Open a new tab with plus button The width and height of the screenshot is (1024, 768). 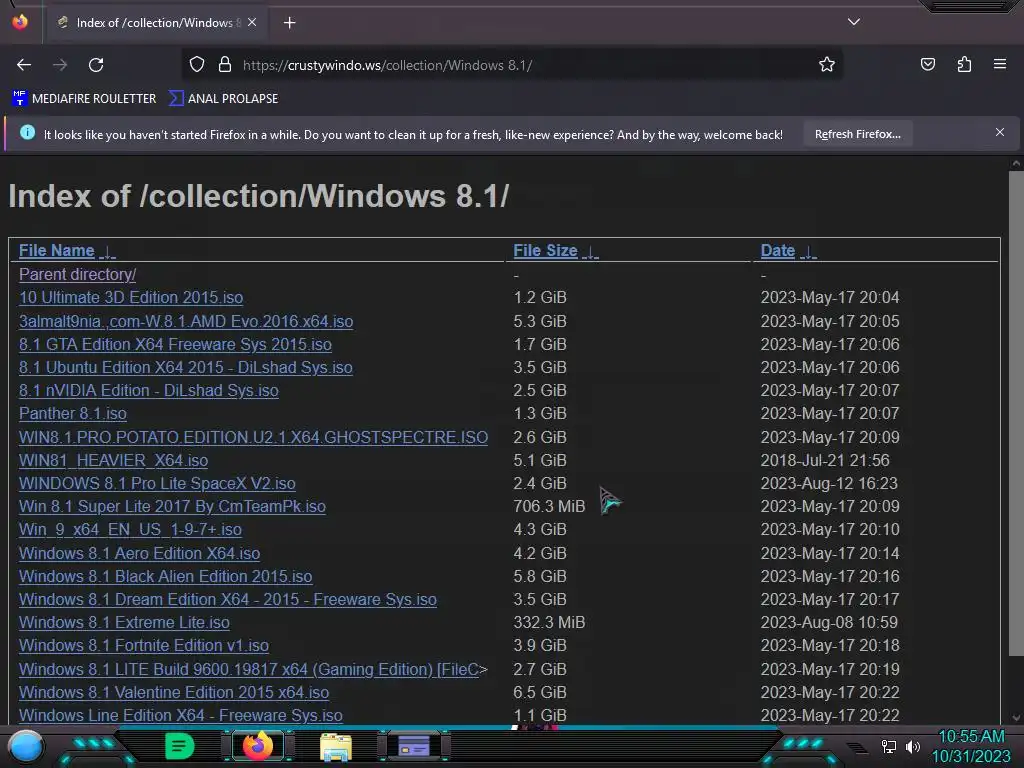289,23
